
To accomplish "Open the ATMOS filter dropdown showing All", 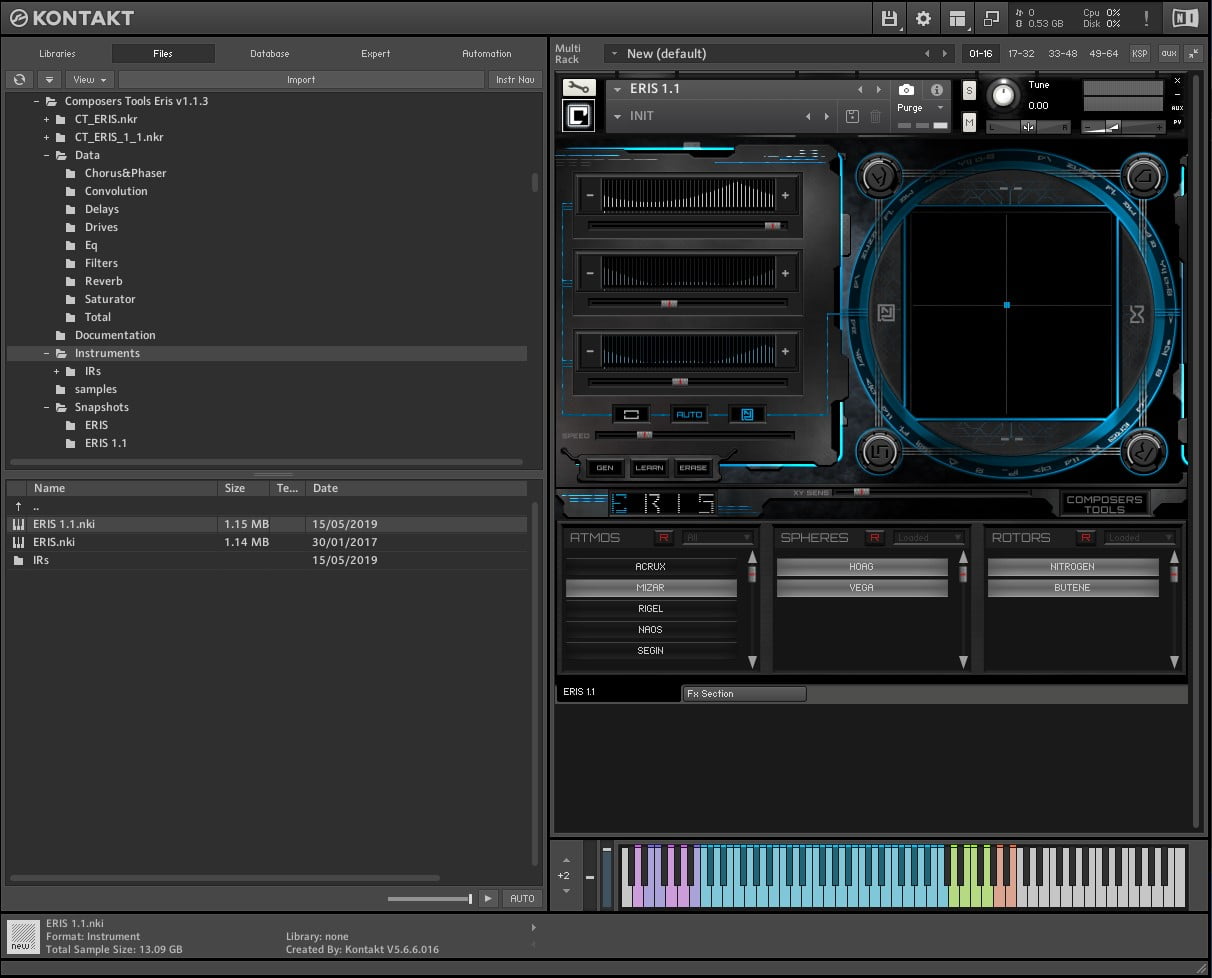I will [718, 538].
